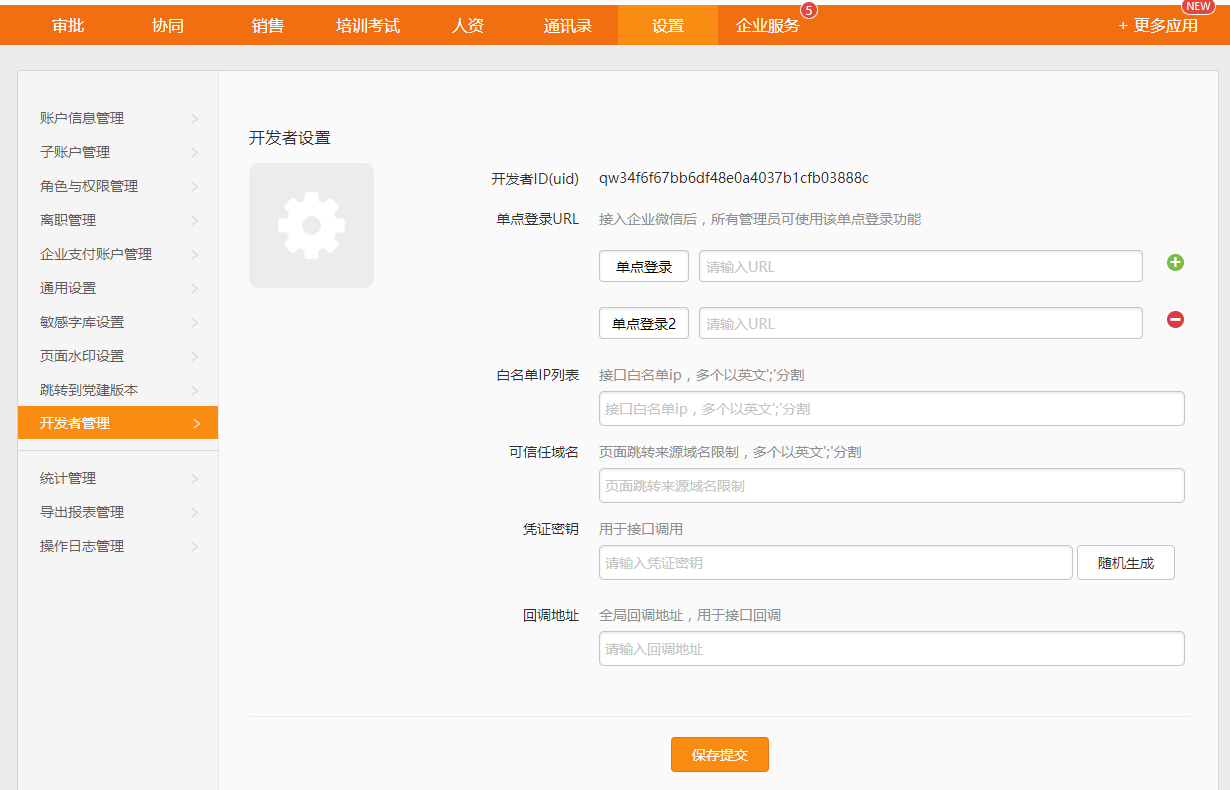
Task: Click the 单点登录 label button
Action: [644, 267]
